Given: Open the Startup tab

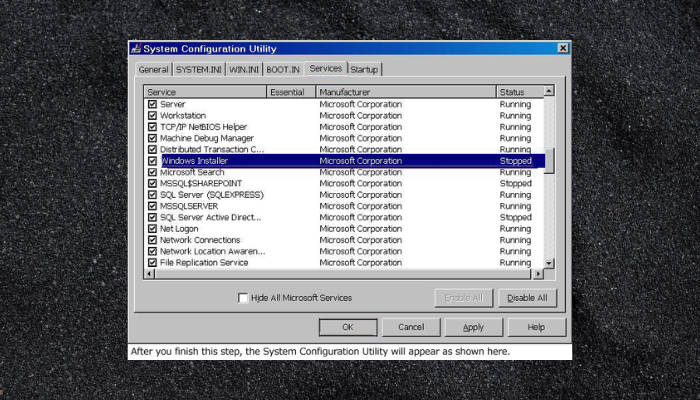Looking at the screenshot, I should tap(364, 70).
